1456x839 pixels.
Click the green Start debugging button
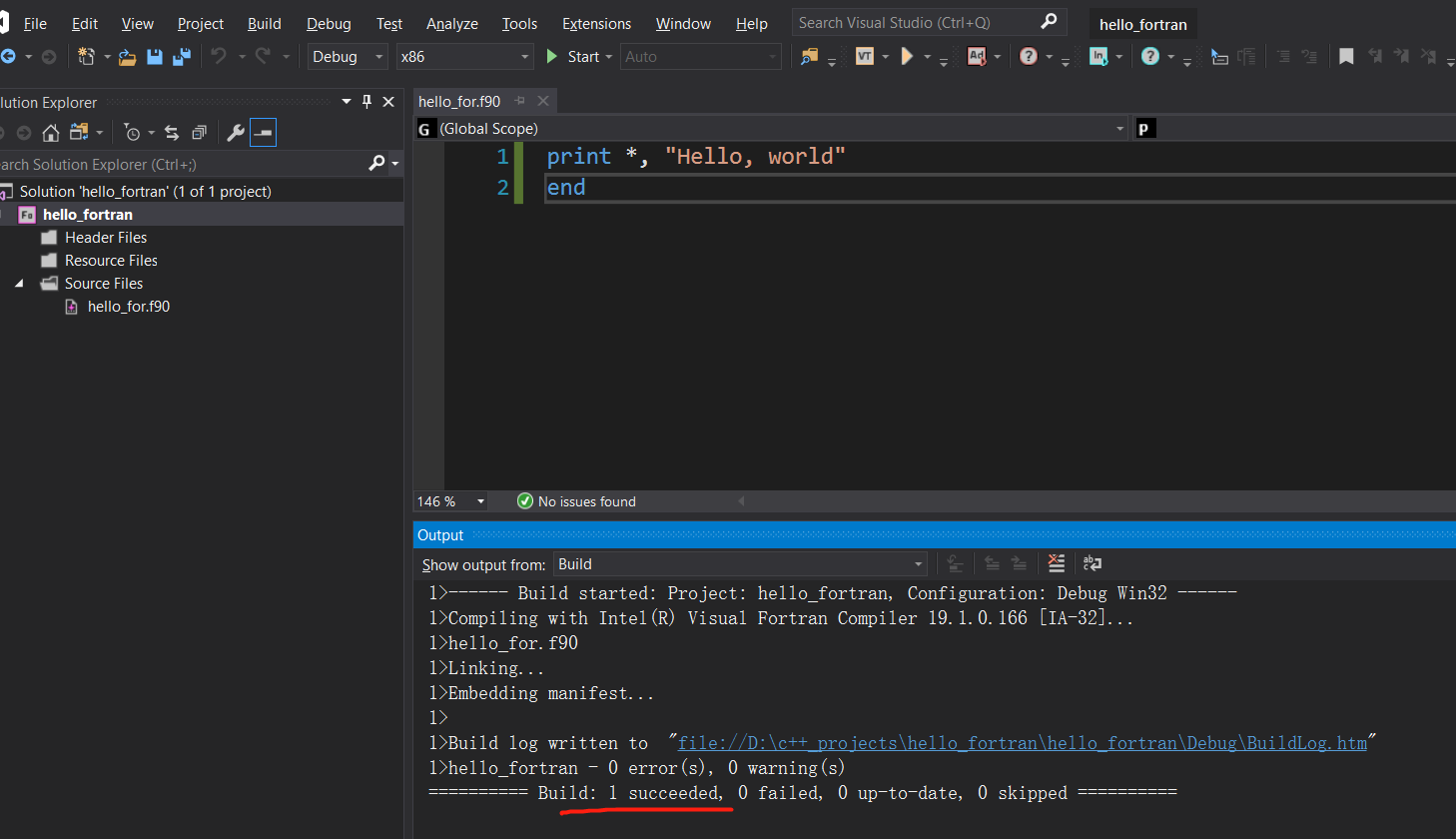[x=573, y=57]
